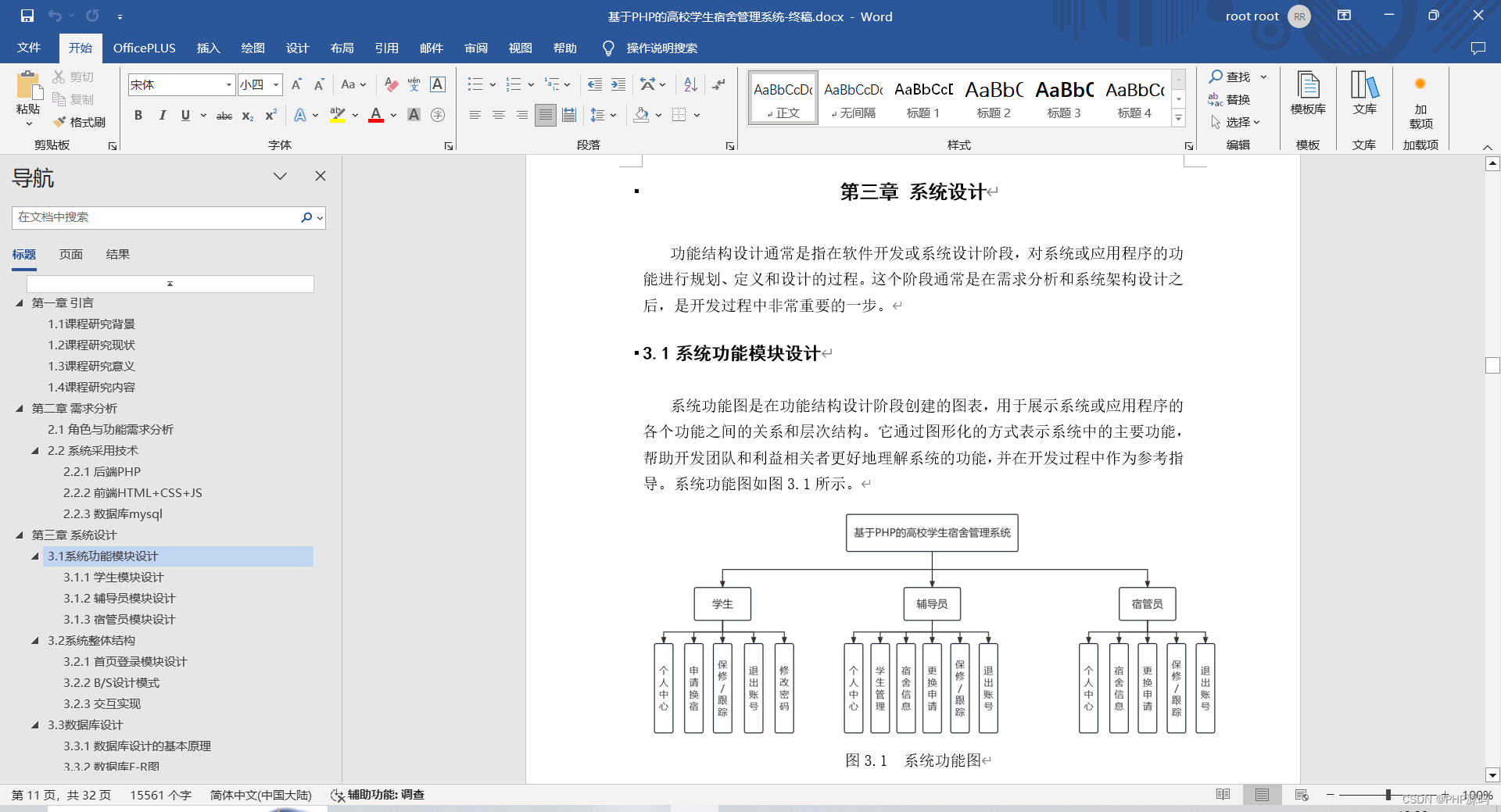Viewport: 1501px width, 812px height.
Task: Switch to web layout view
Action: pos(1302,795)
